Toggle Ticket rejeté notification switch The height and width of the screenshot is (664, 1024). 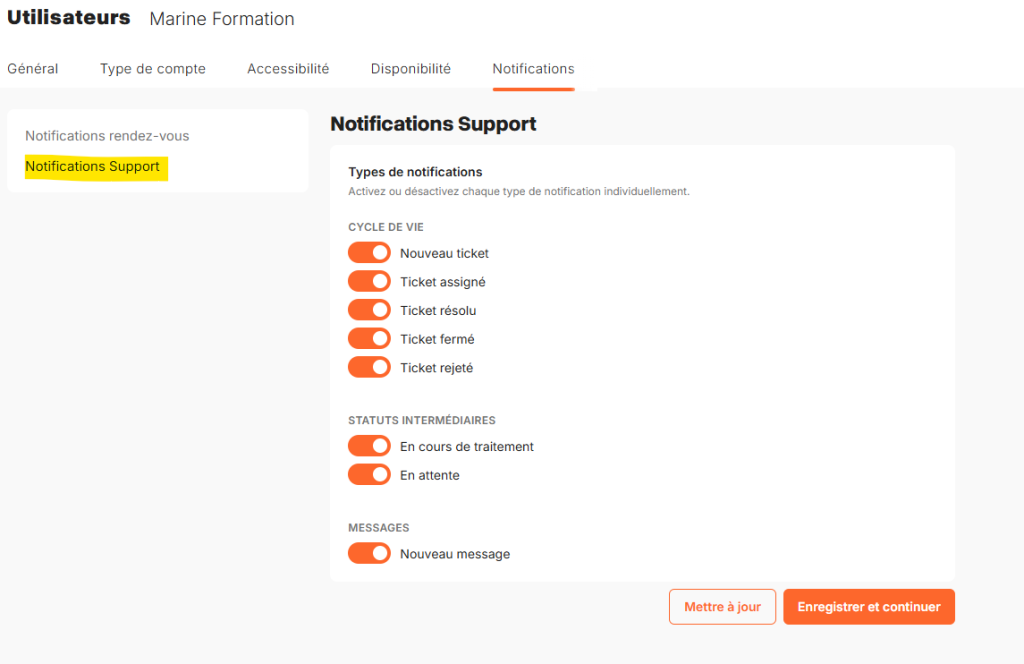(x=369, y=368)
